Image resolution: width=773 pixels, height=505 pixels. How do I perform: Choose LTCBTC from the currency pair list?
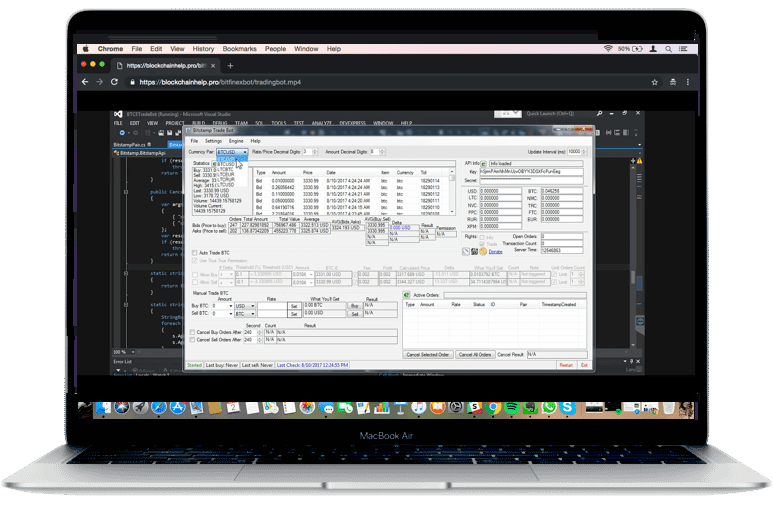pos(225,169)
